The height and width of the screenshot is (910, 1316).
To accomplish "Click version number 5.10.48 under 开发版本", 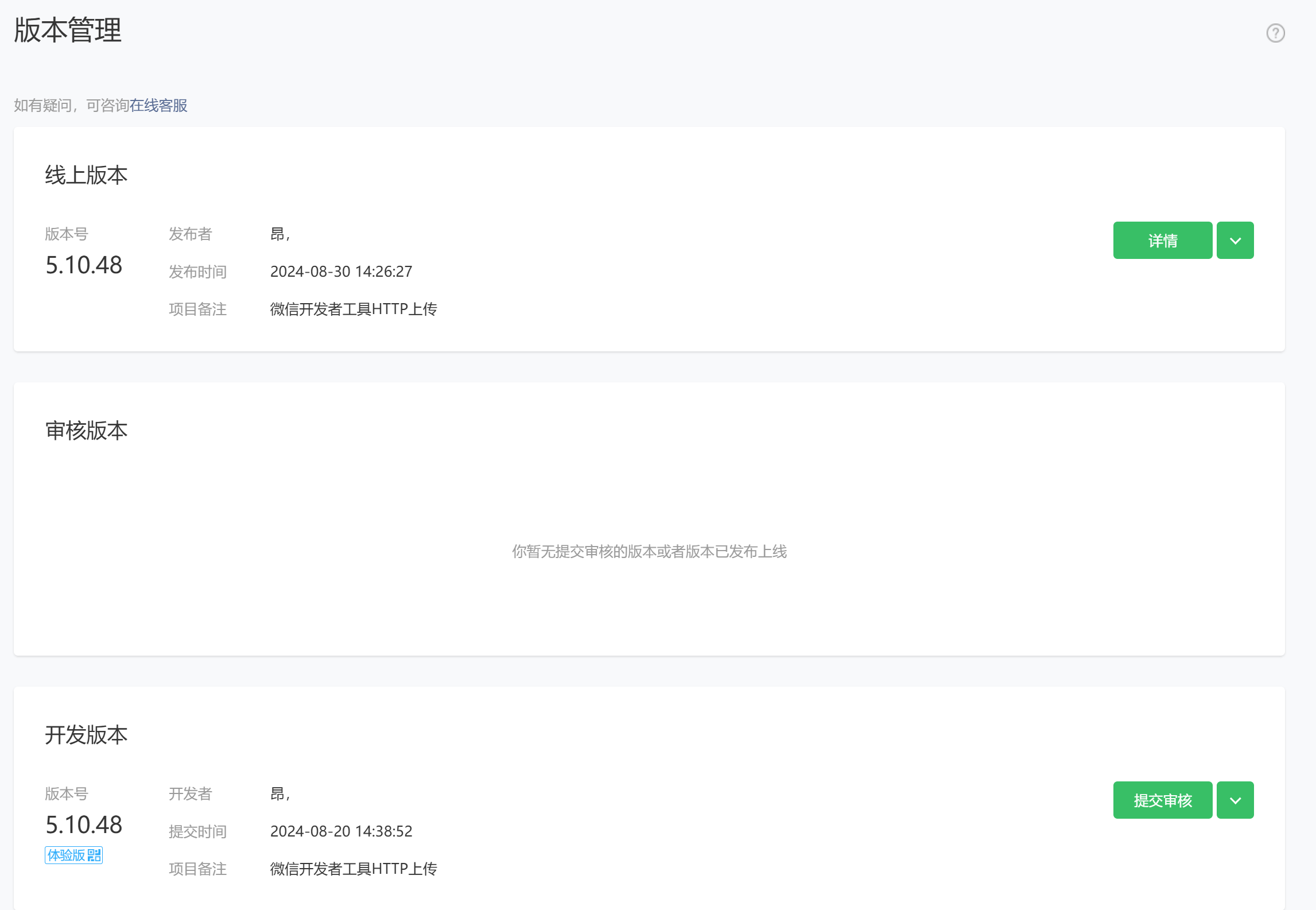I will click(x=84, y=825).
